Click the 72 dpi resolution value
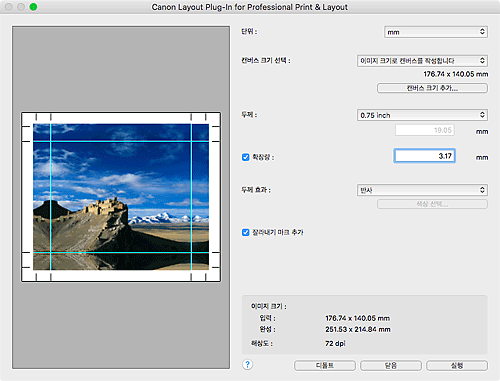This screenshot has height=381, width=500. [x=335, y=343]
